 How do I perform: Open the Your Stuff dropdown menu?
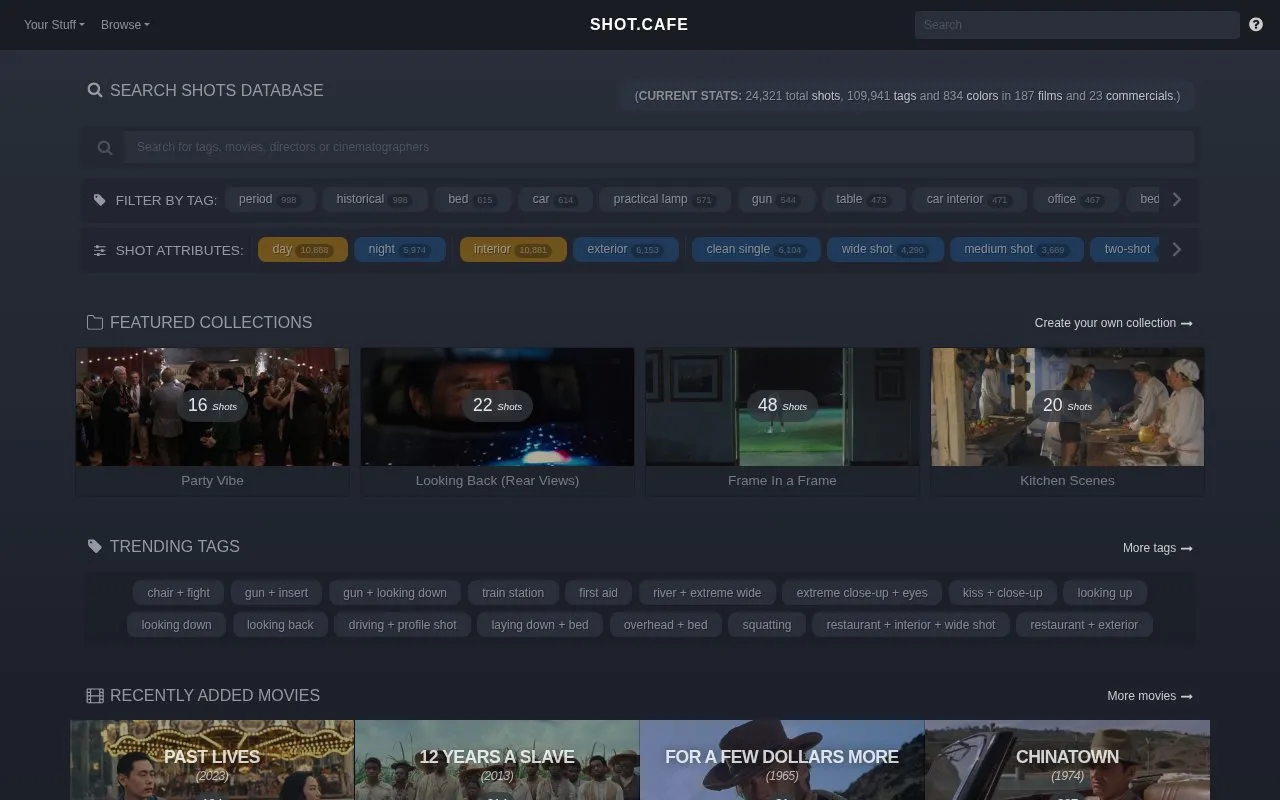[x=54, y=25]
